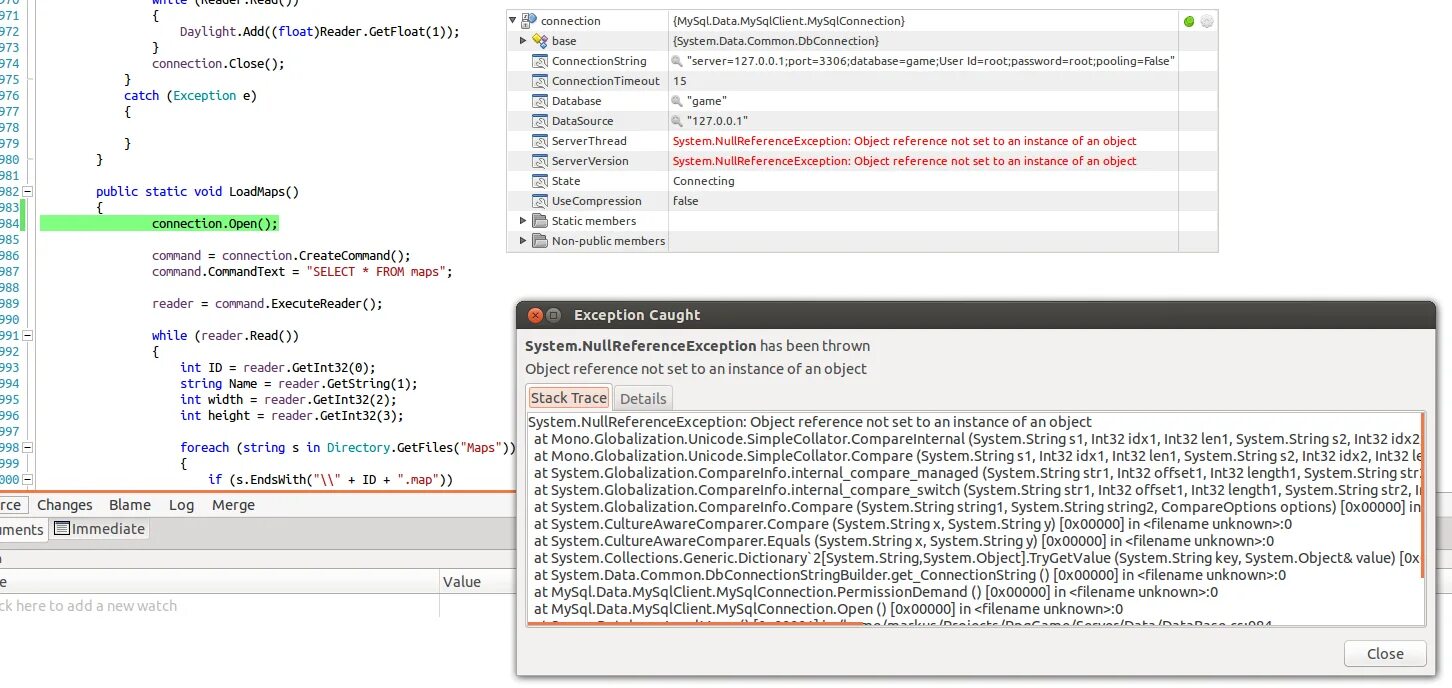The width and height of the screenshot is (1452, 688).
Task: Open the DataSource value visualizer magnifier
Action: 677,121
